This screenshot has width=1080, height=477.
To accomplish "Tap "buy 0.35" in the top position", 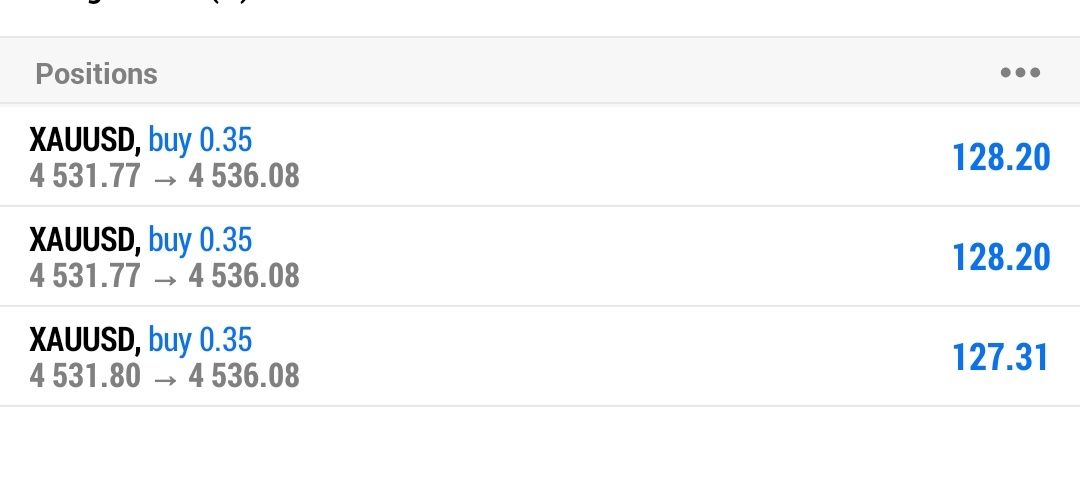I will tap(200, 140).
